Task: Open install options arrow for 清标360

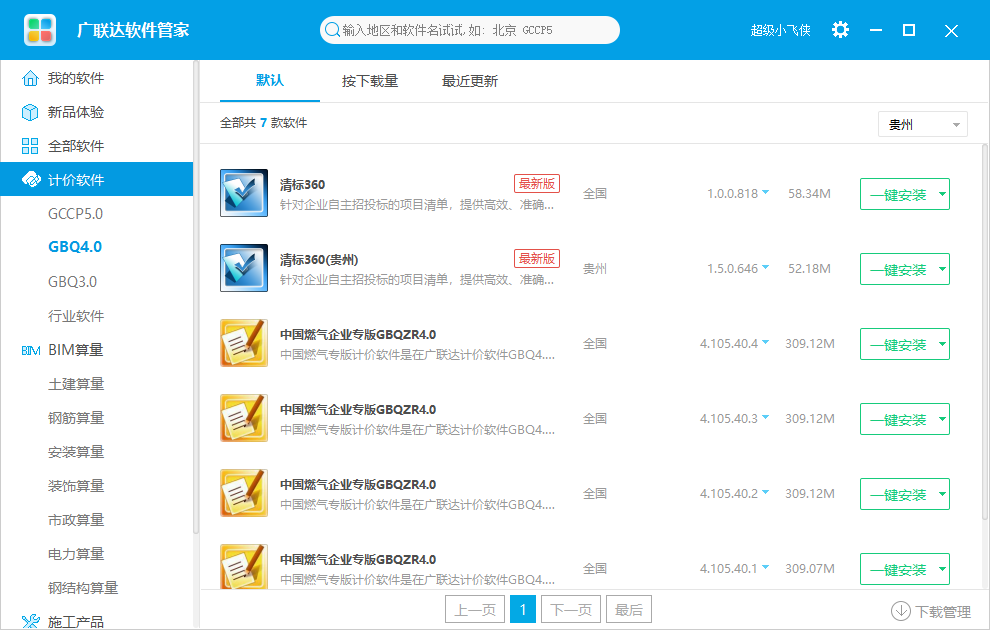Action: (942, 194)
